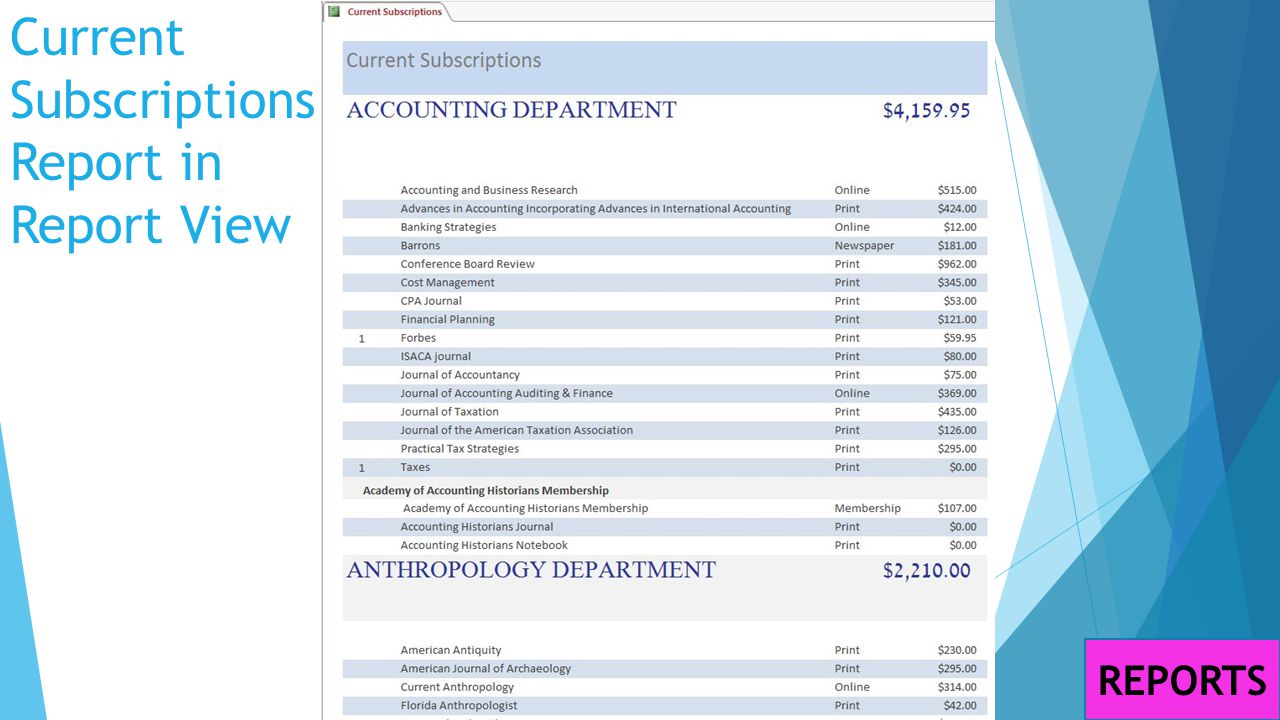Click Online type for Accounting and Business Research
Image resolution: width=1280 pixels, height=720 pixels.
pyautogui.click(x=852, y=190)
